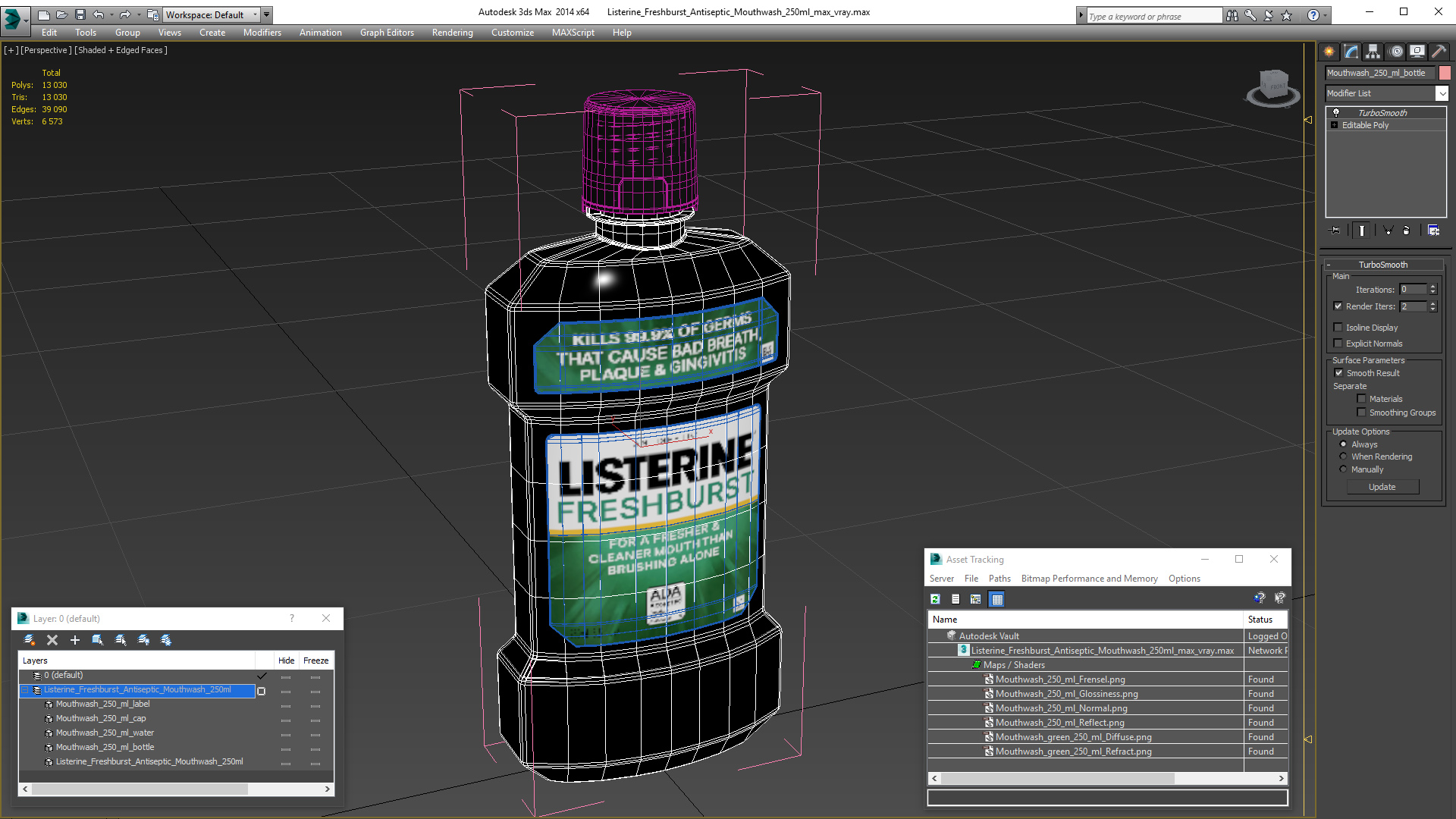Image resolution: width=1456 pixels, height=819 pixels.
Task: Click the favorites star icon
Action: 1286,15
